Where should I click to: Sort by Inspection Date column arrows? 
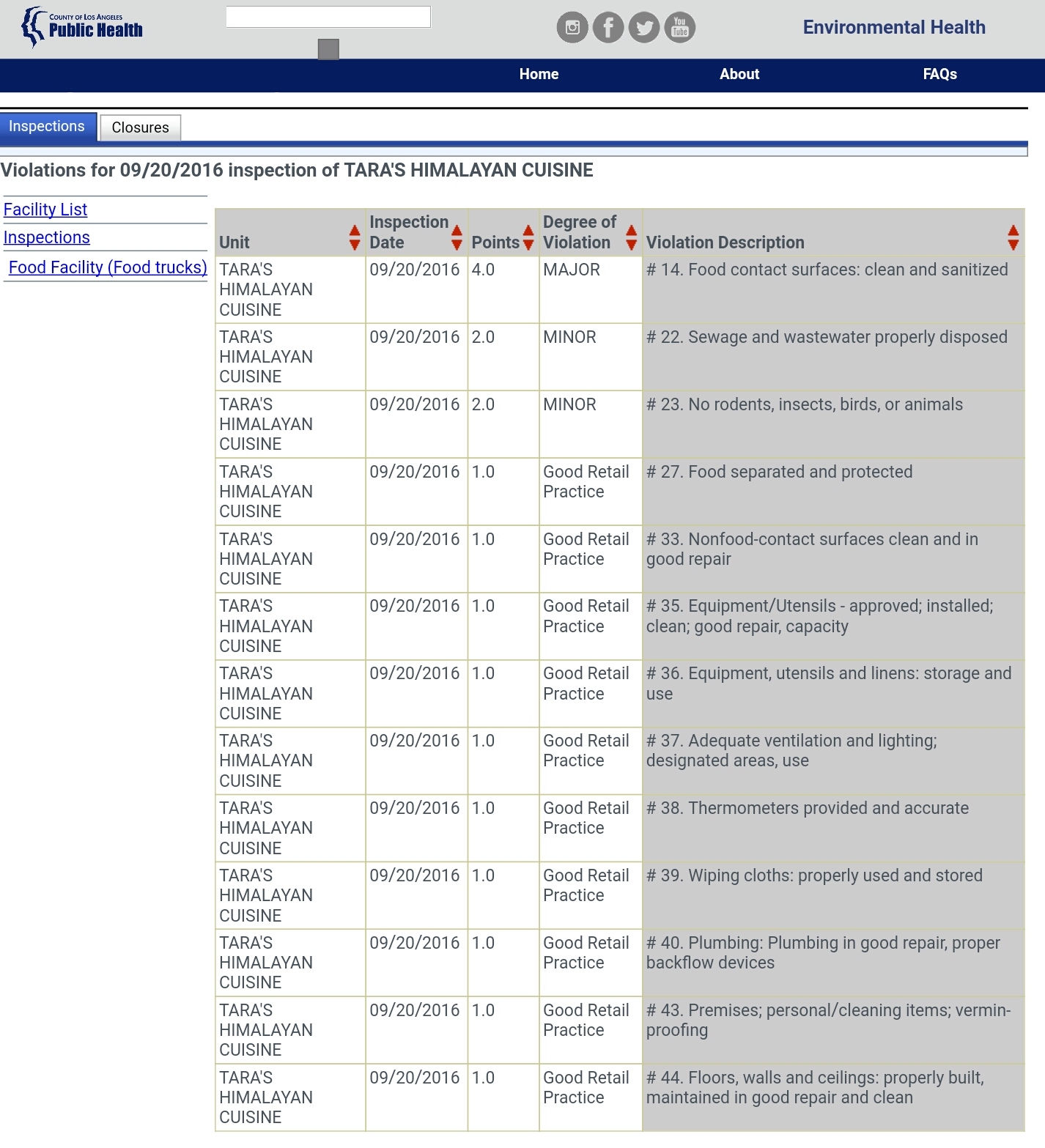[457, 237]
